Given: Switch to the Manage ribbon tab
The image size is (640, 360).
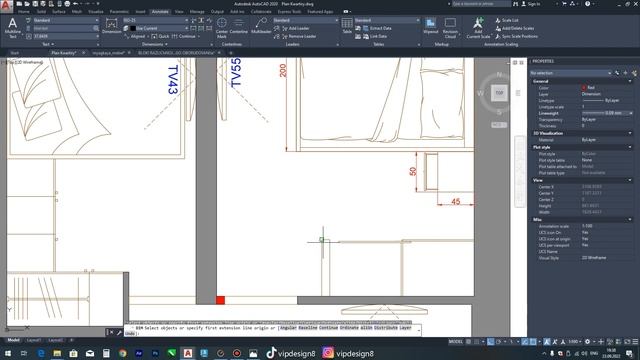Looking at the screenshot, I should coord(197,12).
